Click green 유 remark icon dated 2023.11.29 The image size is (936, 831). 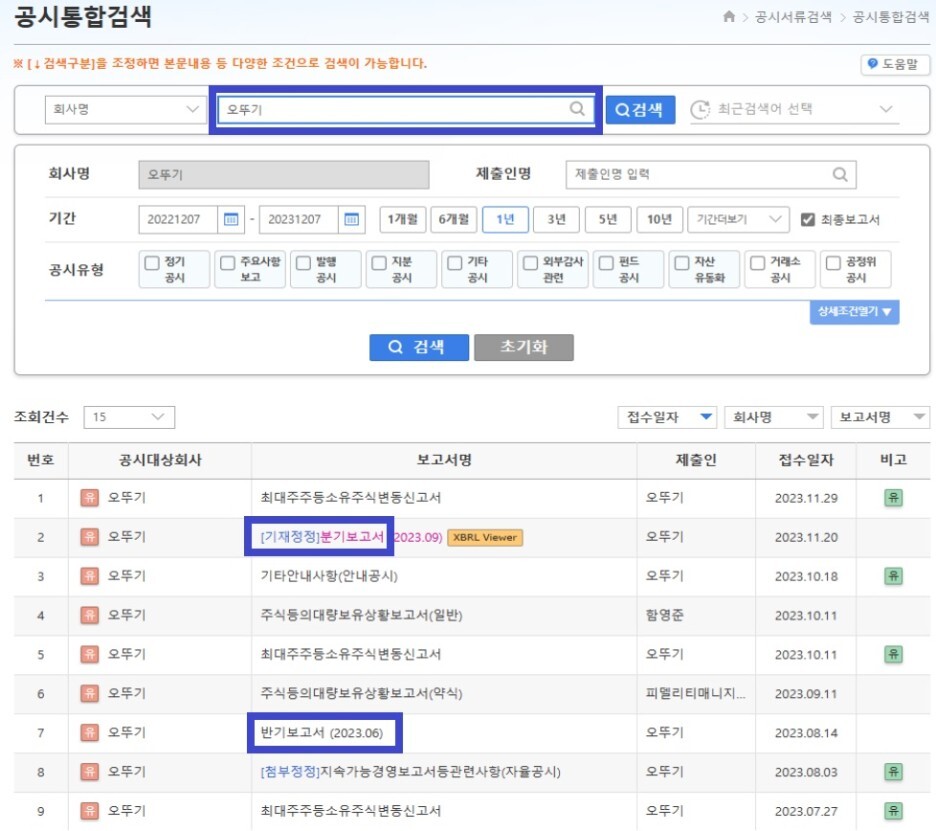pyautogui.click(x=893, y=497)
